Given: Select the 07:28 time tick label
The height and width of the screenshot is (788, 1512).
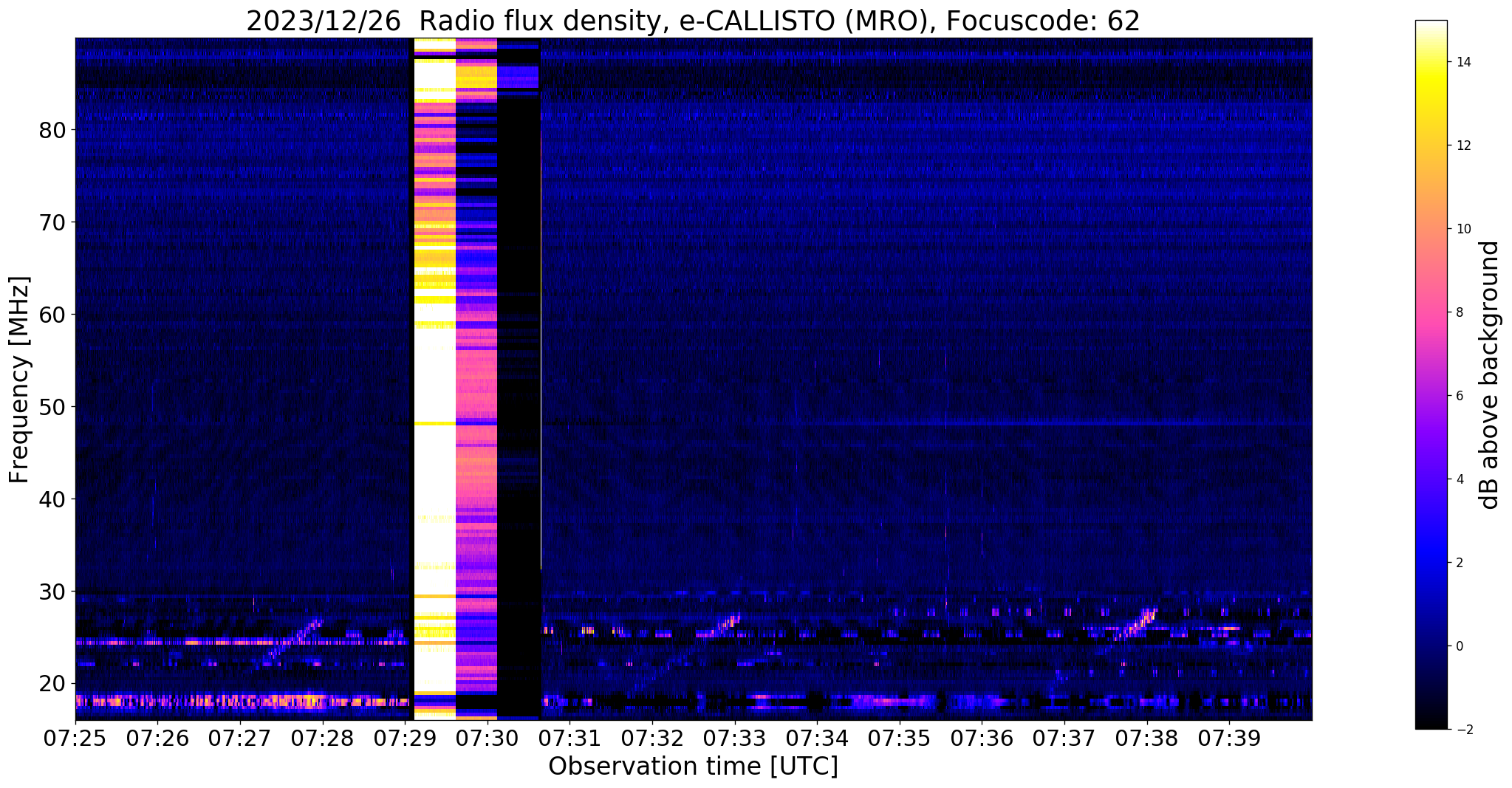Looking at the screenshot, I should tap(323, 738).
